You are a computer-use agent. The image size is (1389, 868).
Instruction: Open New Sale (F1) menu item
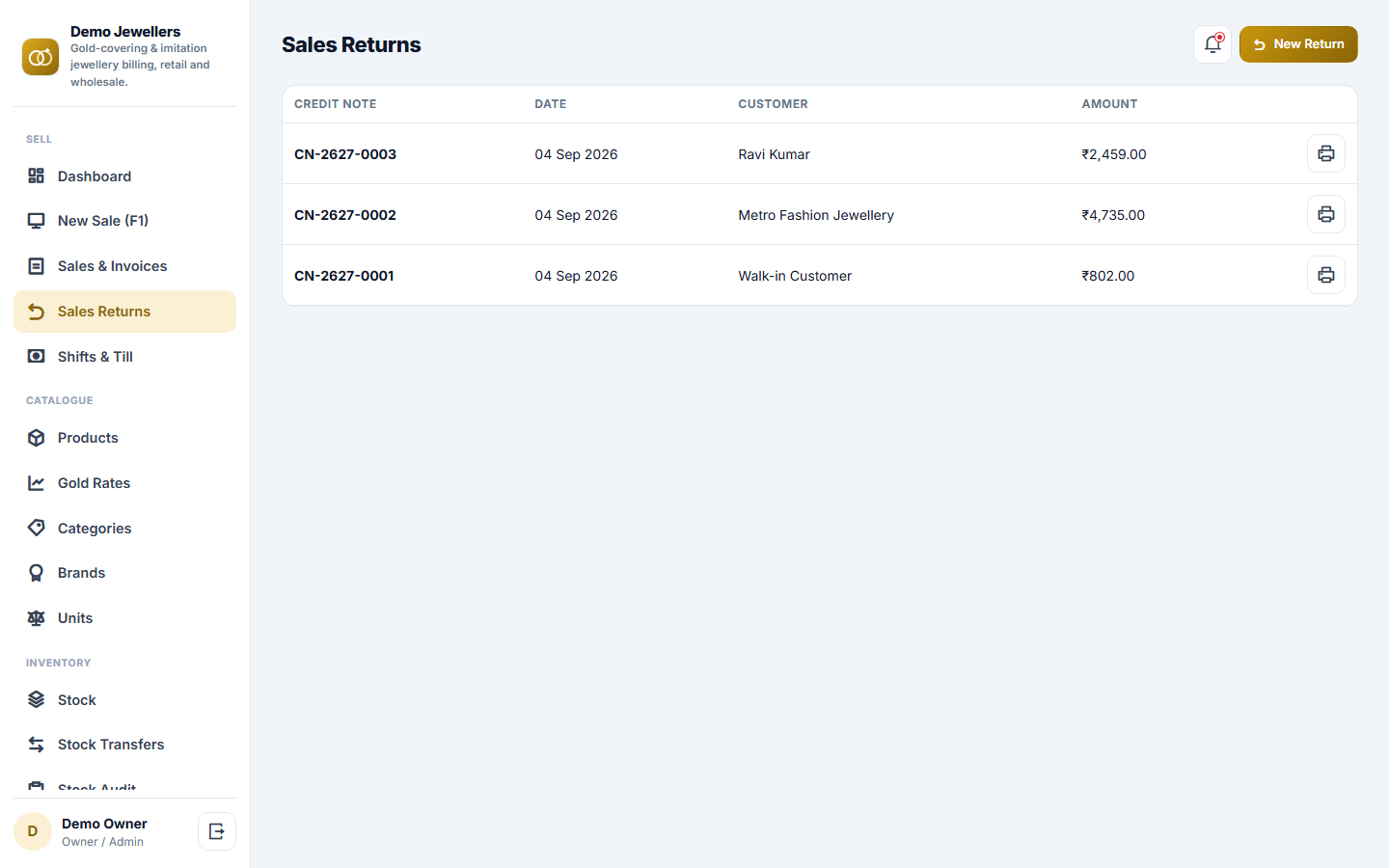[x=124, y=221]
